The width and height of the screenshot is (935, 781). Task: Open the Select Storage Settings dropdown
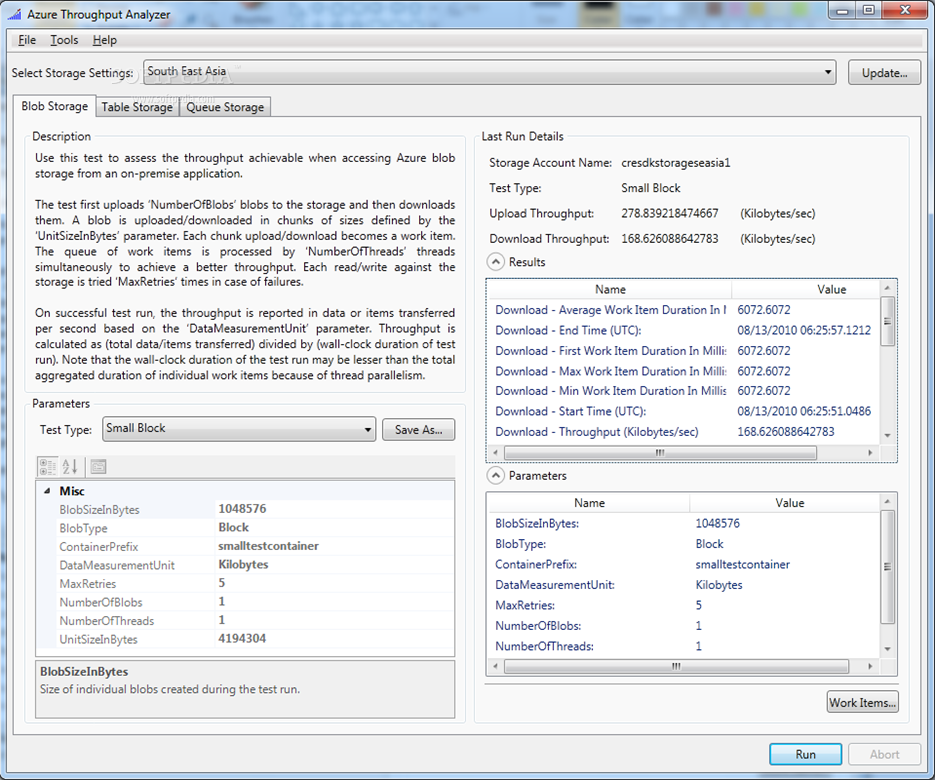[490, 72]
